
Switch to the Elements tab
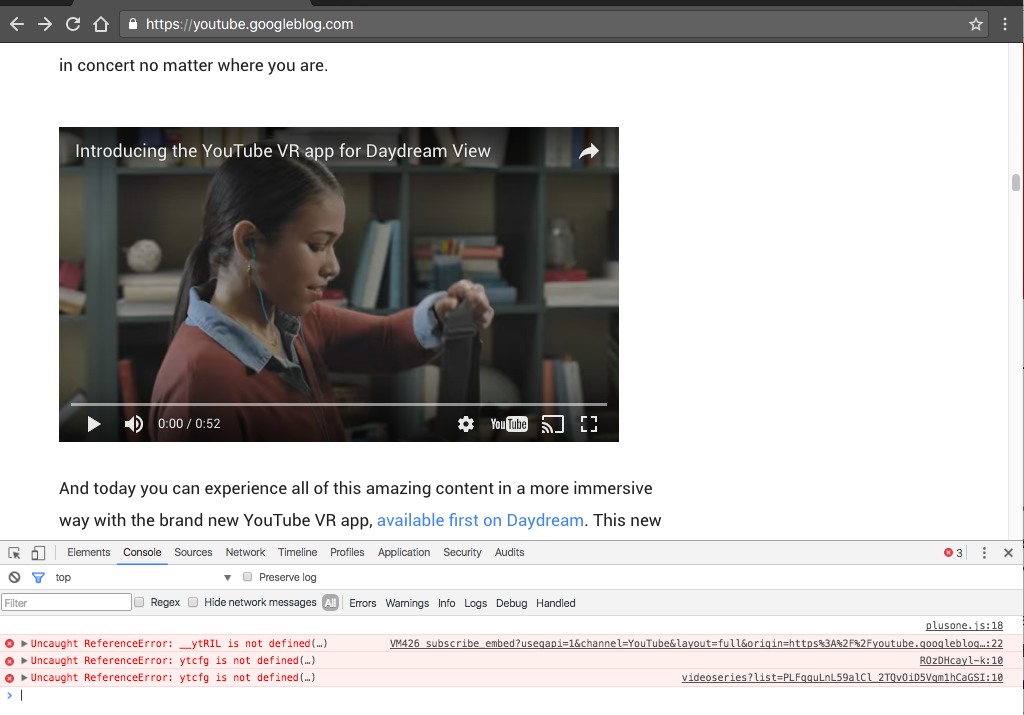click(89, 553)
